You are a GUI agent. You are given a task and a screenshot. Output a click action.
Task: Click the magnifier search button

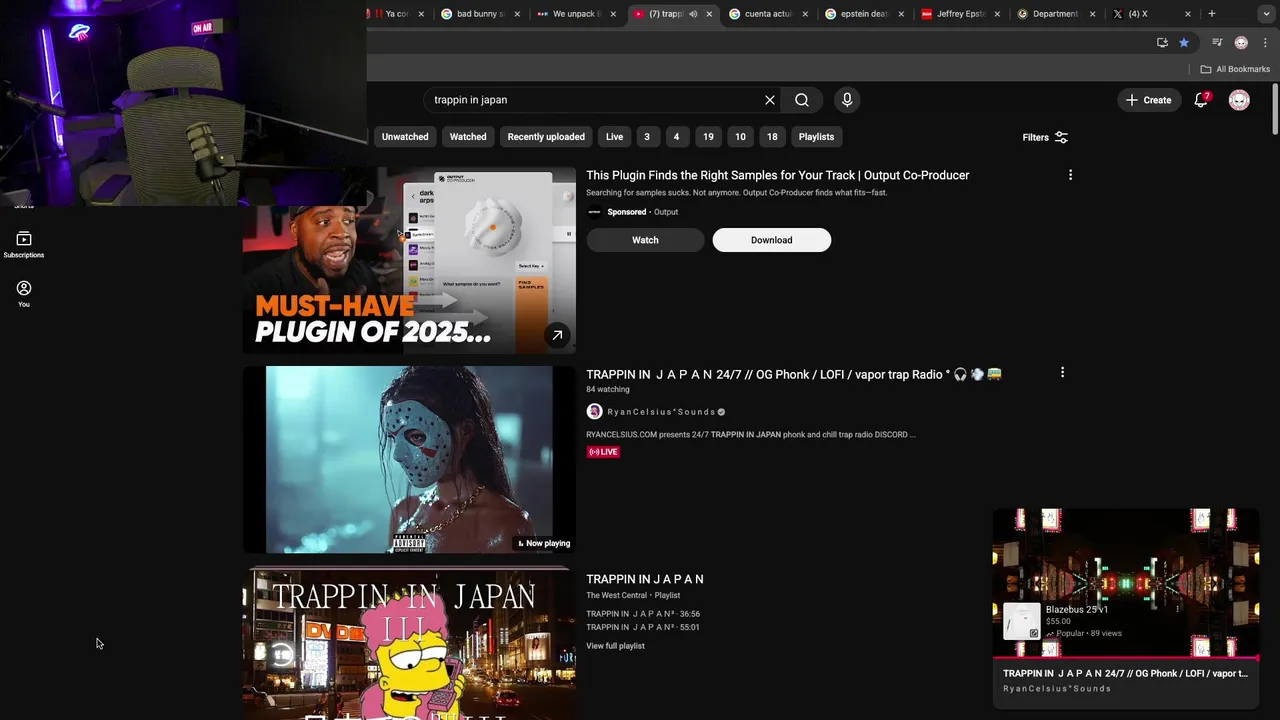coord(802,100)
